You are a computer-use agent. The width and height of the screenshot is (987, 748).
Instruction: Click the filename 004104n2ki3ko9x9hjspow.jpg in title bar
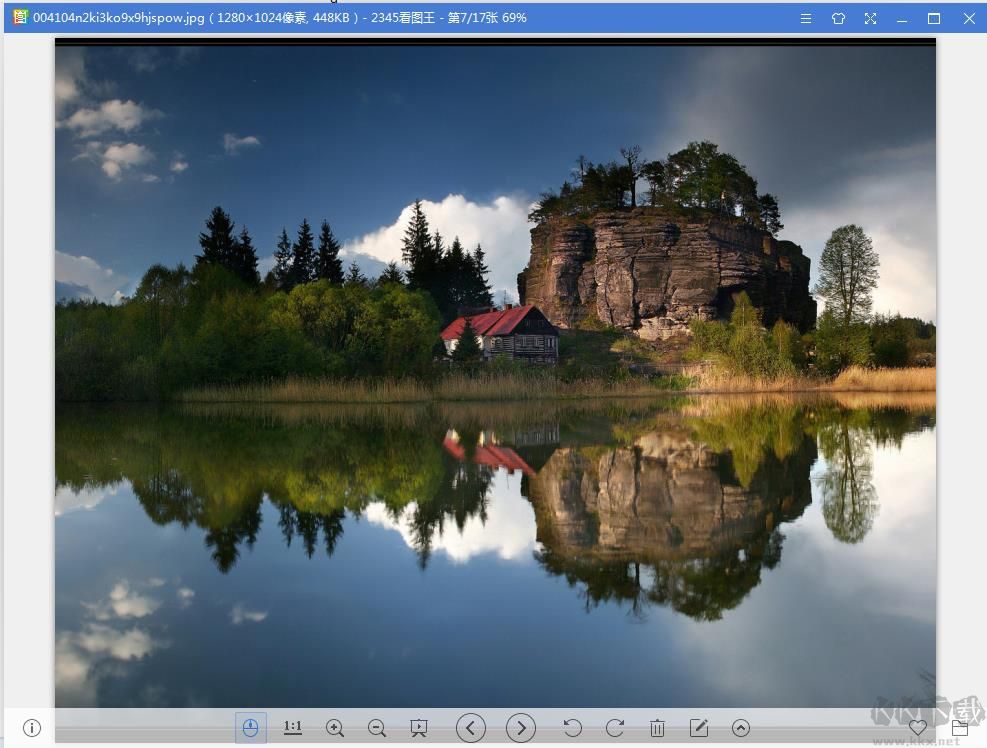click(x=118, y=18)
